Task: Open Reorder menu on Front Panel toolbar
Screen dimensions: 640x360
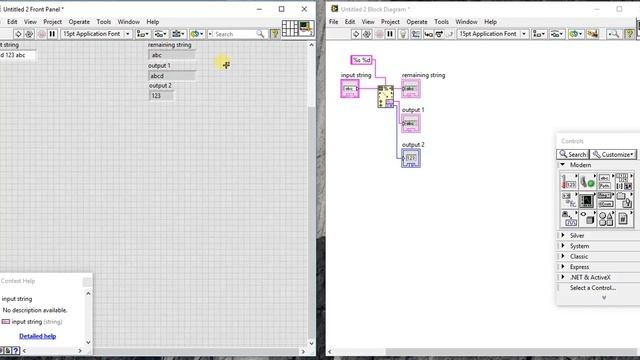Action: [196, 34]
